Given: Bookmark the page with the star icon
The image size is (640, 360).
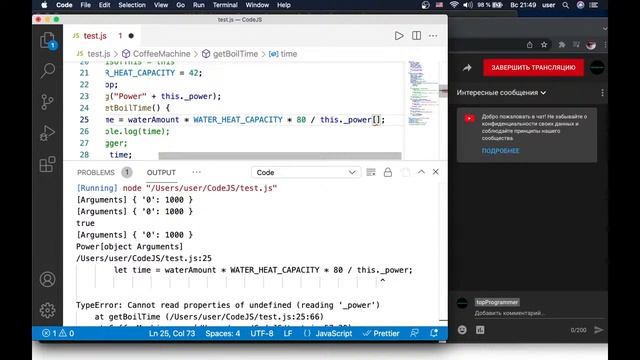Looking at the screenshot, I should click(544, 45).
